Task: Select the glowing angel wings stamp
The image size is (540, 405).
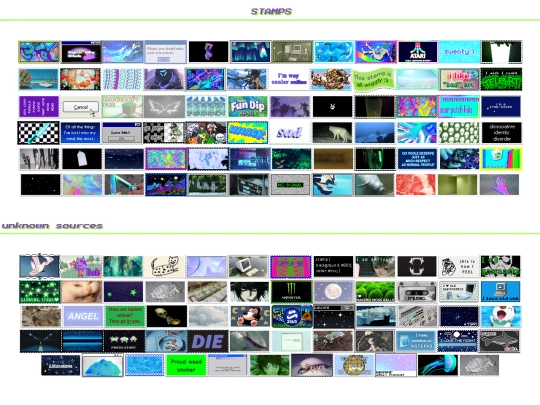Action: [x=164, y=106]
